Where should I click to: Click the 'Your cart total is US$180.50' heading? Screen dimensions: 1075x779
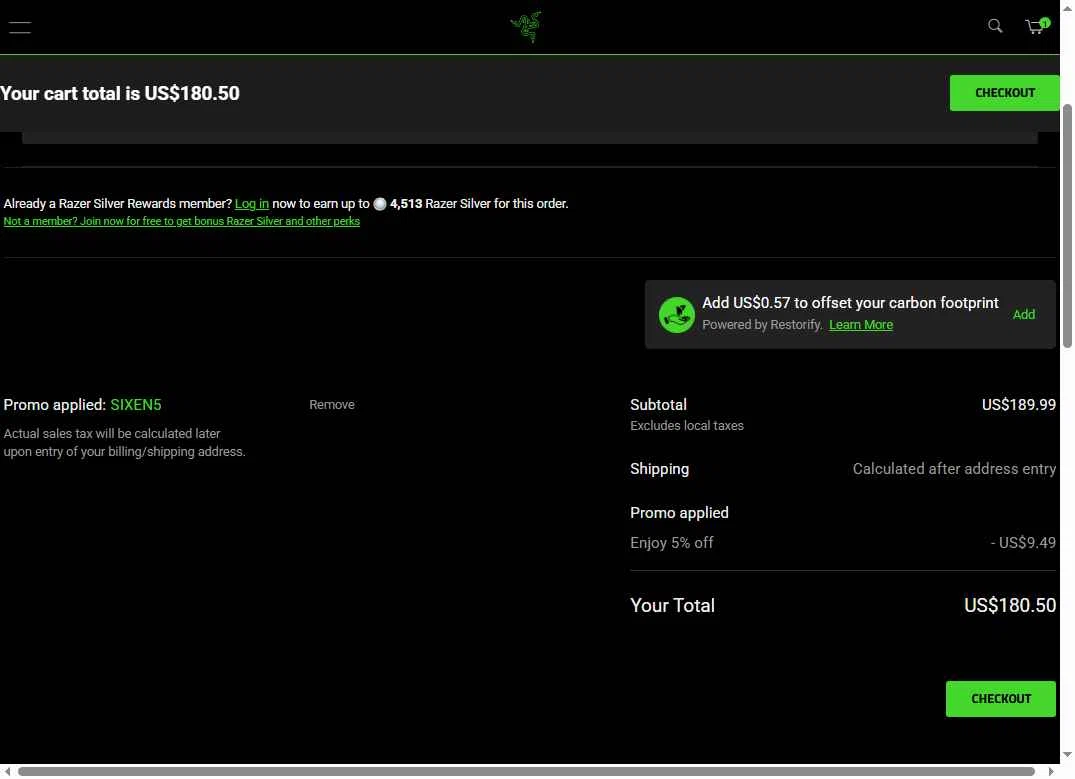pyautogui.click(x=120, y=93)
